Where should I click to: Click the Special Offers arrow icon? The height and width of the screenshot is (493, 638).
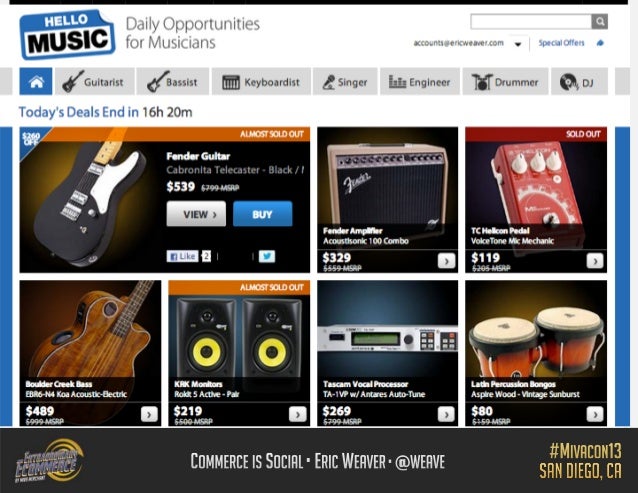tap(600, 43)
